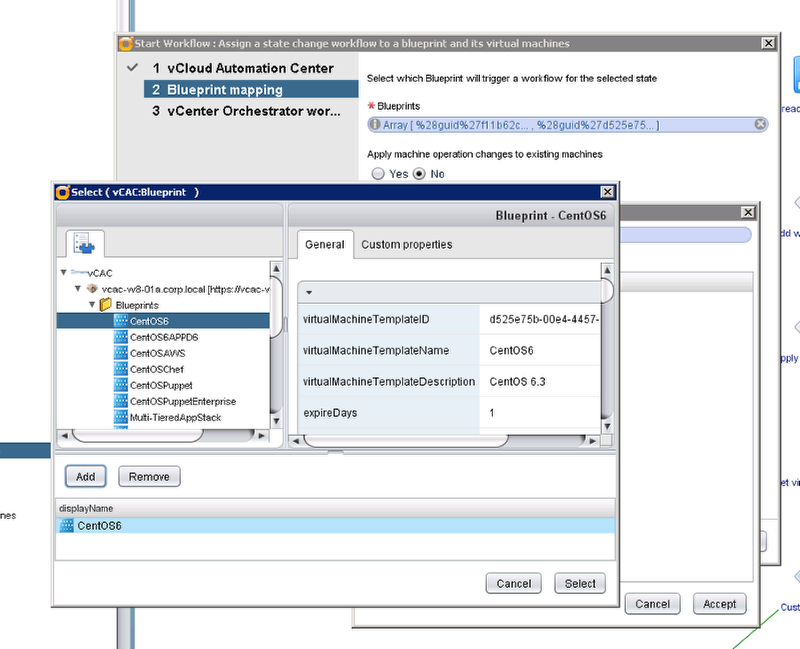Select the CentOS6APPD6 blueprint icon
Screen dimensions: 800x649
122,337
